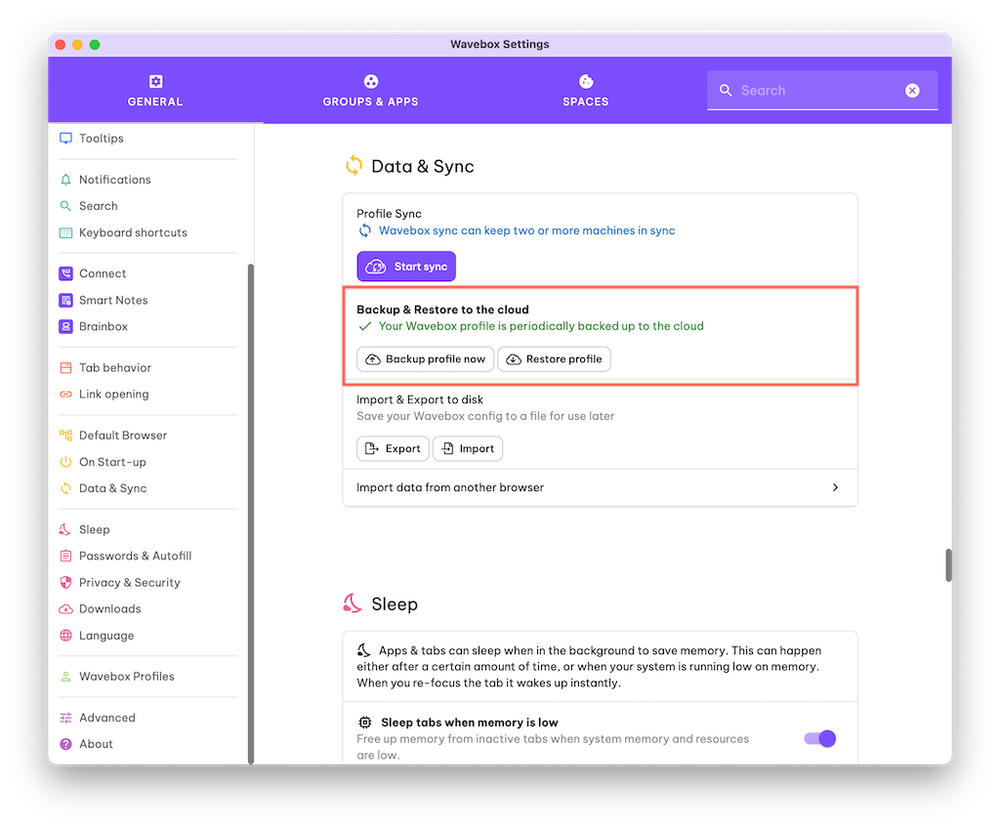Select Keyboard shortcuts in the sidebar
The width and height of the screenshot is (1000, 828).
pyautogui.click(x=64, y=232)
